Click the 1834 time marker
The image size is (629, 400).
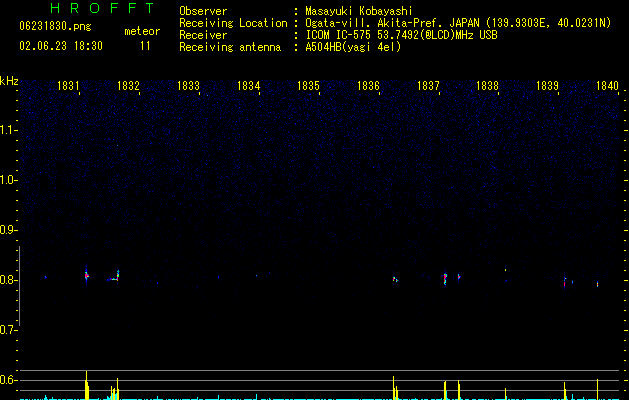[x=248, y=86]
